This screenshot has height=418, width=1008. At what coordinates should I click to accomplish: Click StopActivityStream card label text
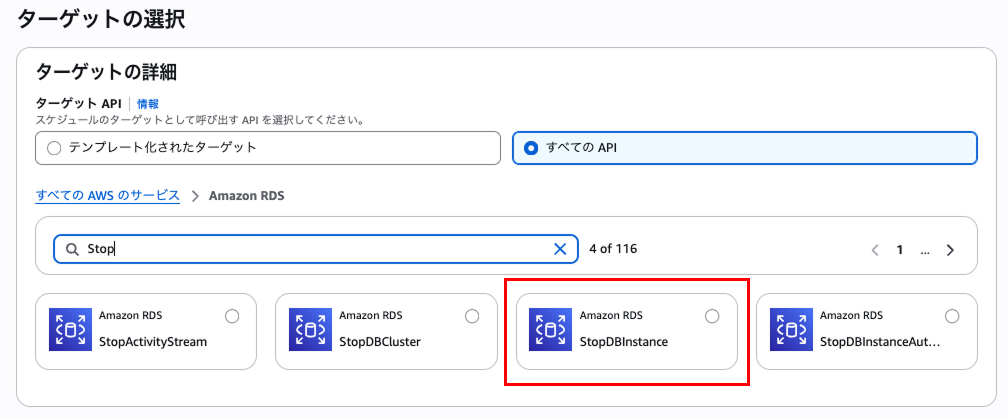[x=153, y=342]
